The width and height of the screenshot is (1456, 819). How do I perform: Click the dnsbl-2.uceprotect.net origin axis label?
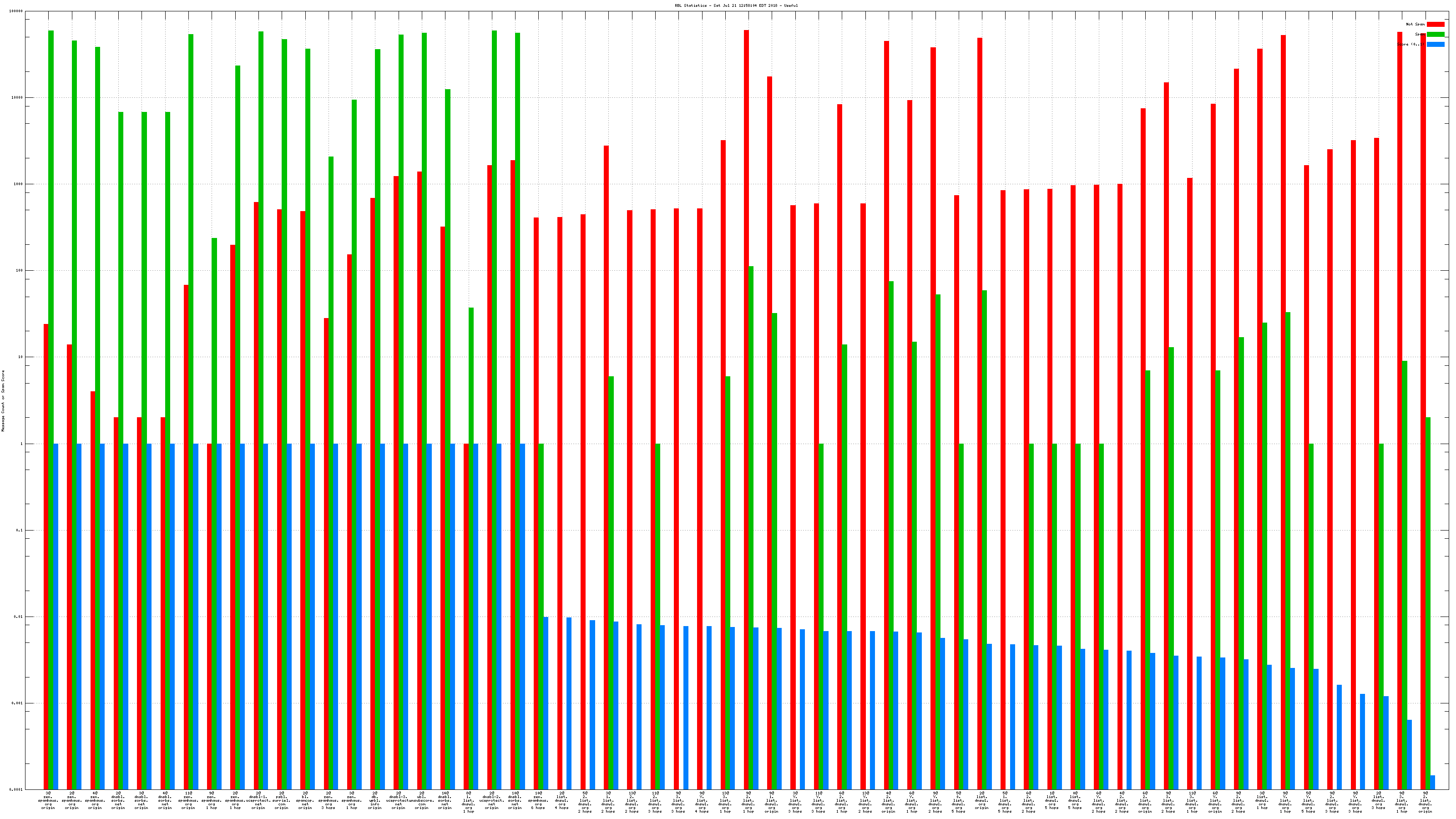click(492, 800)
